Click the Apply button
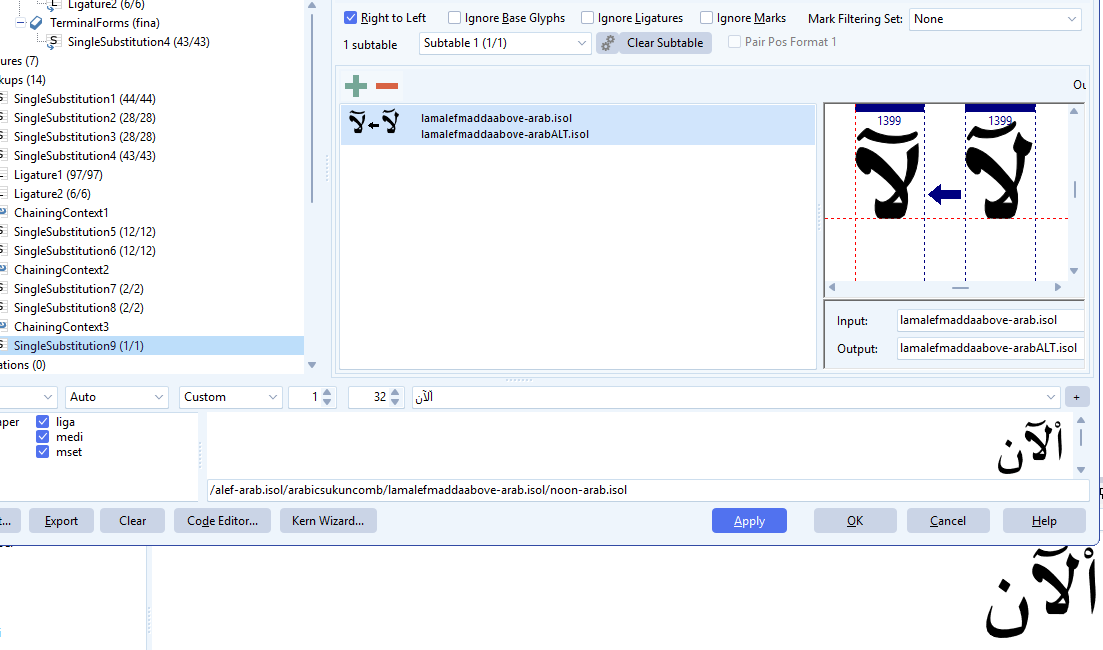This screenshot has width=1103, height=650. pos(749,521)
